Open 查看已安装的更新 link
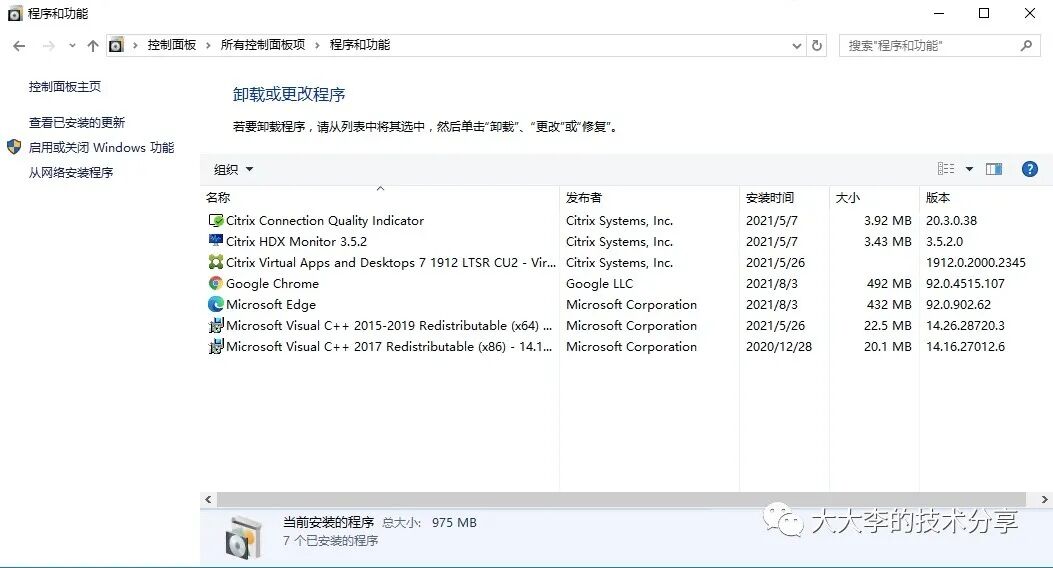1053x568 pixels. click(77, 122)
